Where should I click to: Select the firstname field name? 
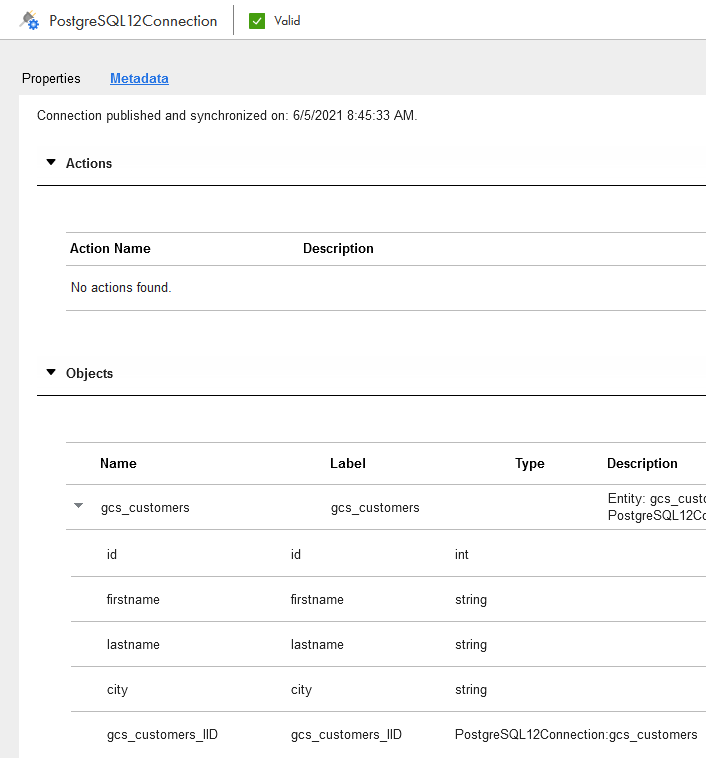click(133, 599)
